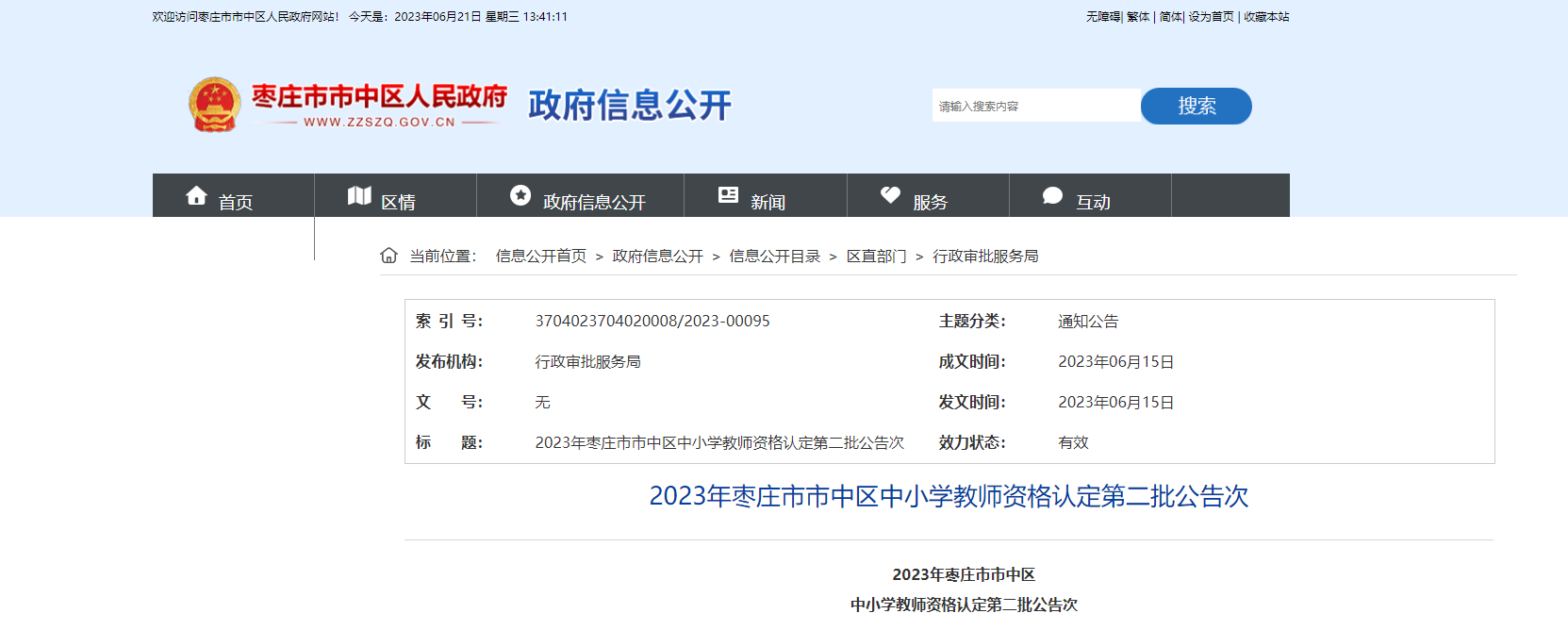Click 设为首页 at top right
This screenshot has height=630, width=1568.
[x=1211, y=17]
